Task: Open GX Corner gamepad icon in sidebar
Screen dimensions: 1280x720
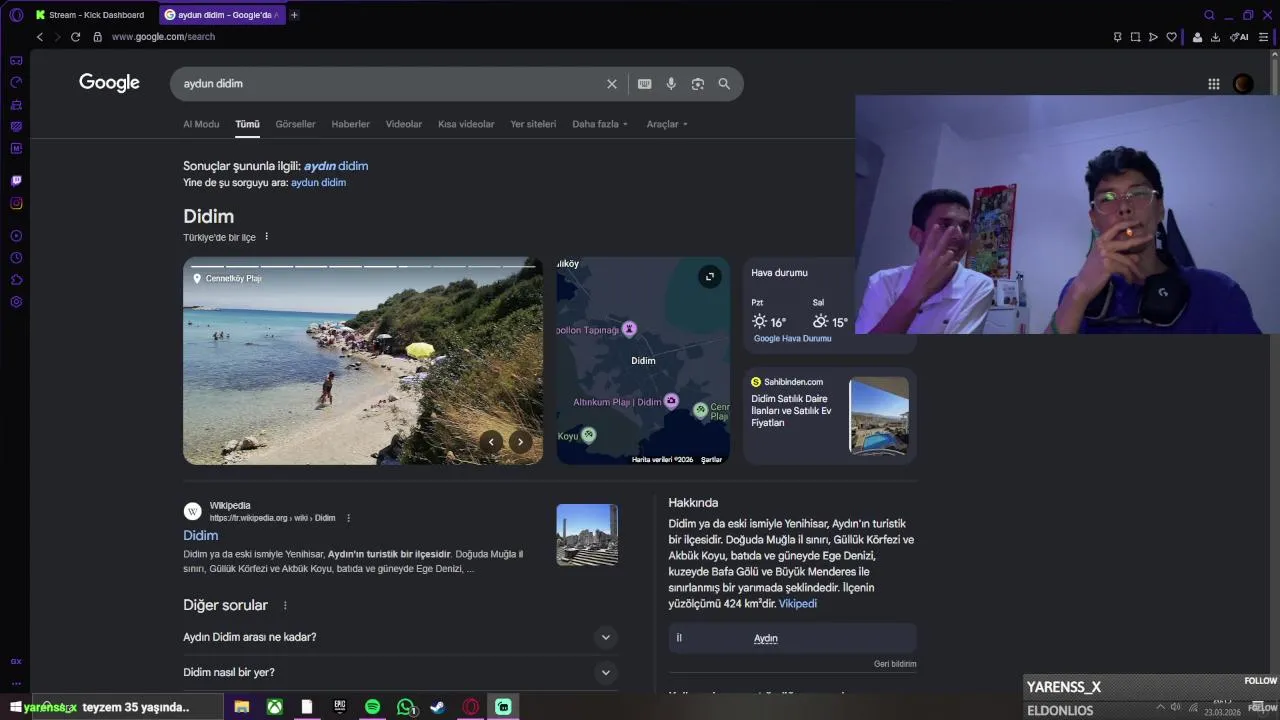Action: tap(16, 60)
